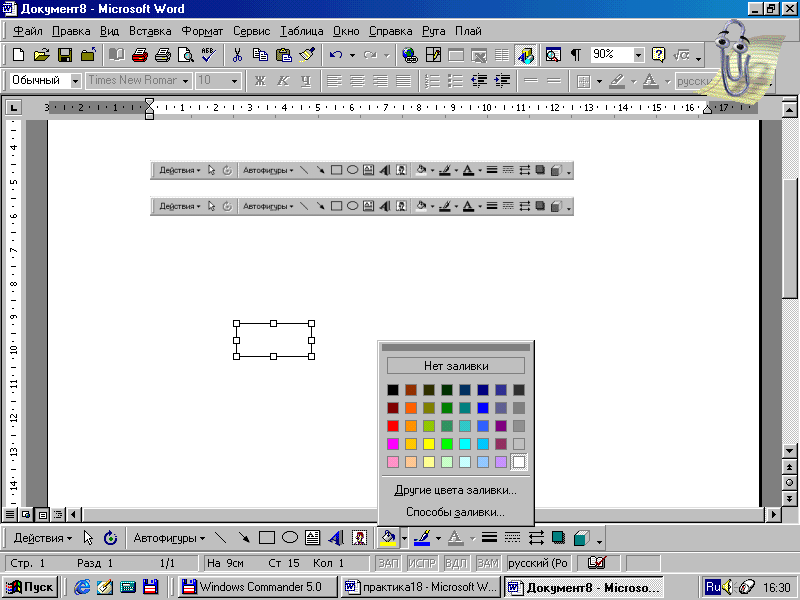This screenshot has height=600, width=800.
Task: Expand undo history dropdown arrow
Action: [x=352, y=55]
